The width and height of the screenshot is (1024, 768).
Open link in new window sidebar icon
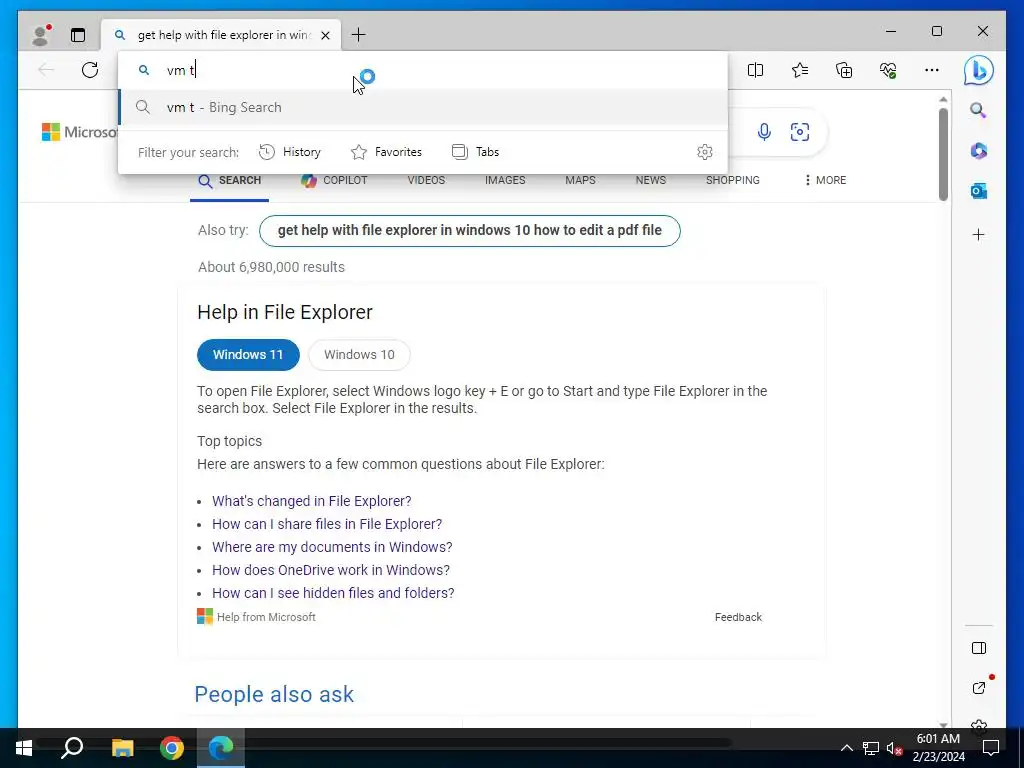point(978,688)
